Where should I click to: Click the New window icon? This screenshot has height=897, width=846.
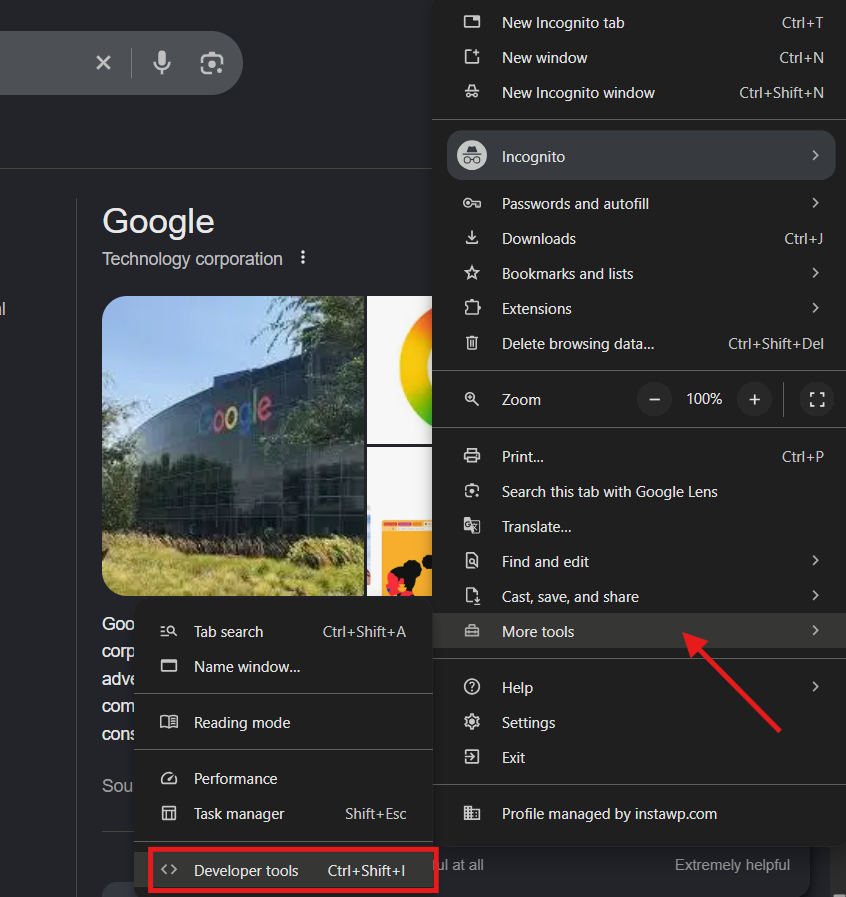472,57
